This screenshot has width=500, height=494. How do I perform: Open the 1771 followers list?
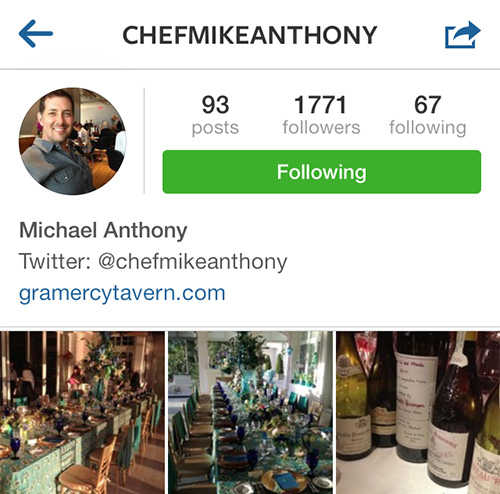321,115
